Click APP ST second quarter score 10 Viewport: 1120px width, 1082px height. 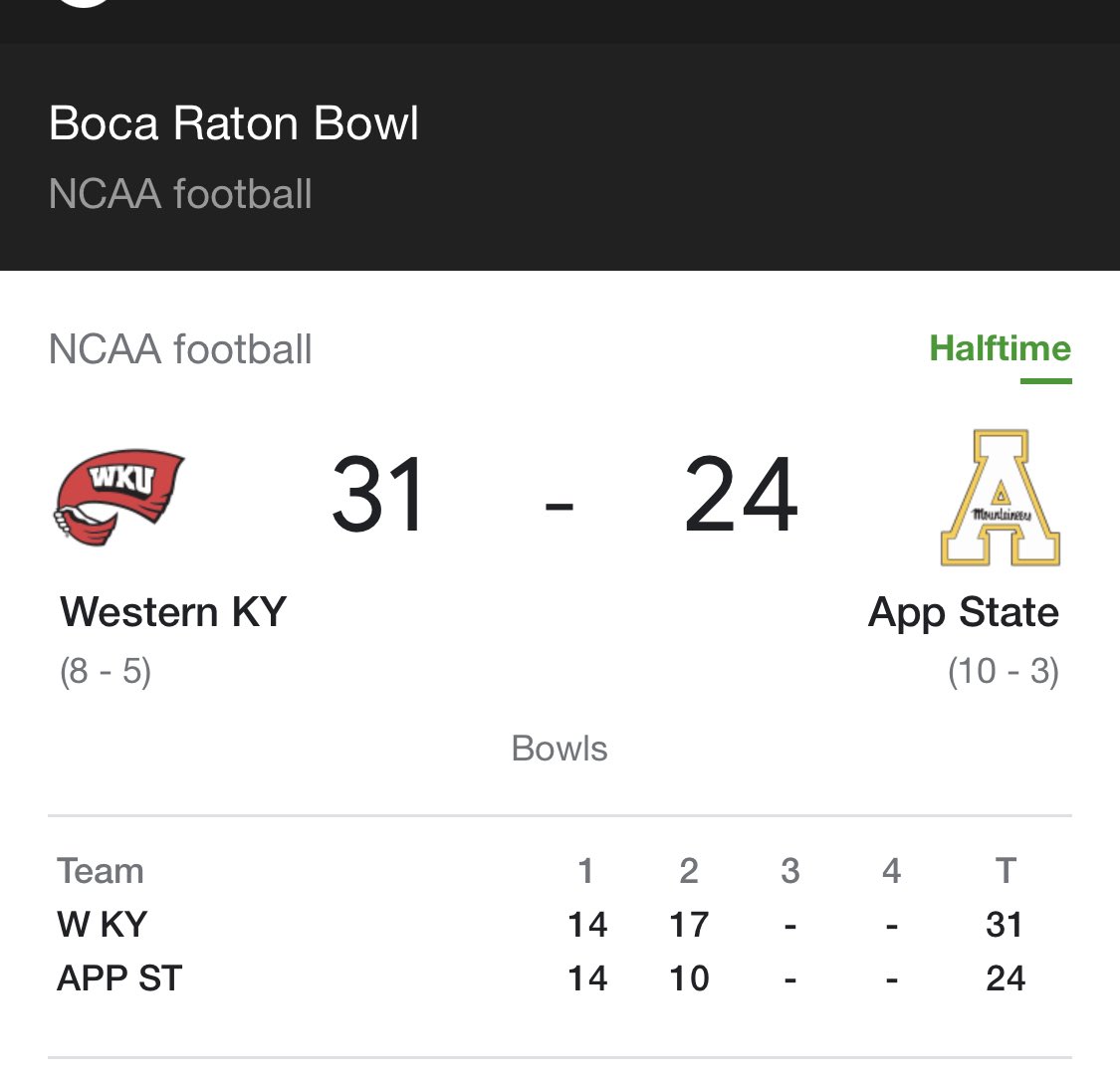click(689, 977)
